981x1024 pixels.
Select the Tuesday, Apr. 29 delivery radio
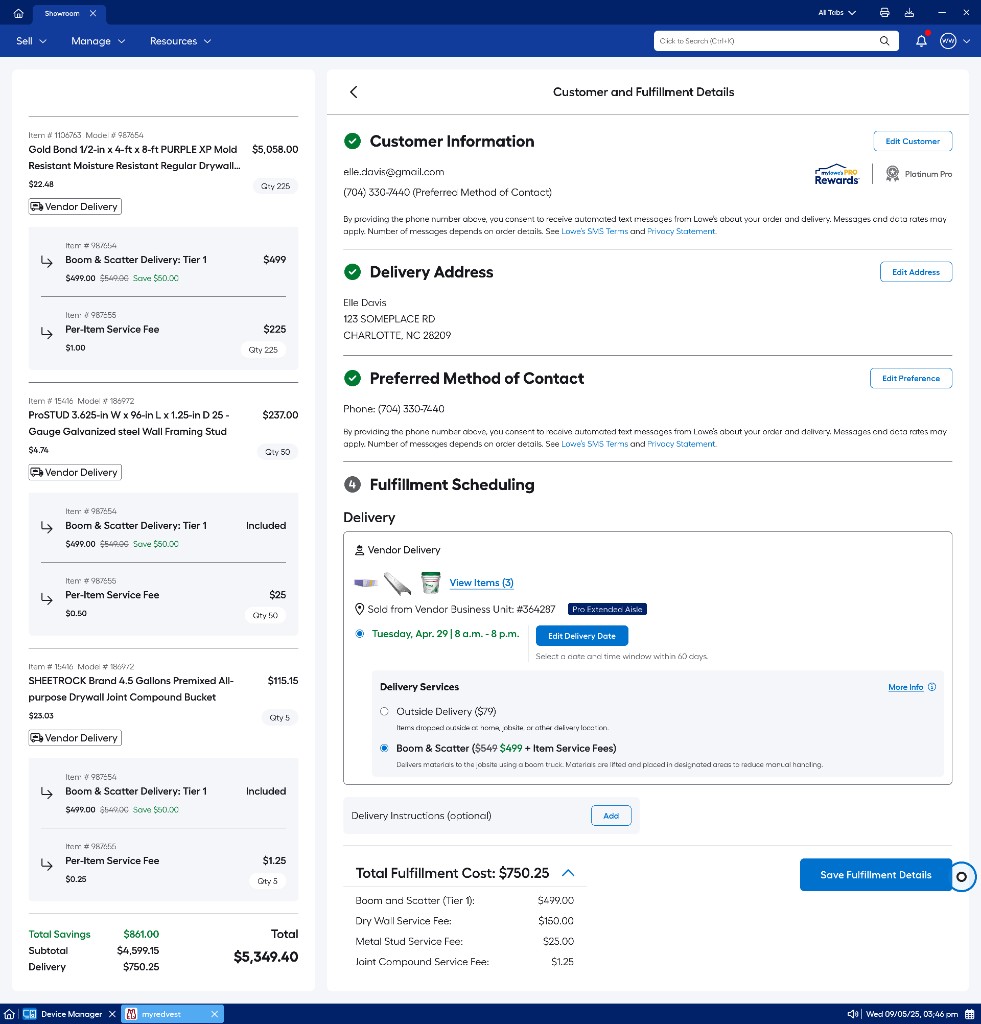(360, 633)
